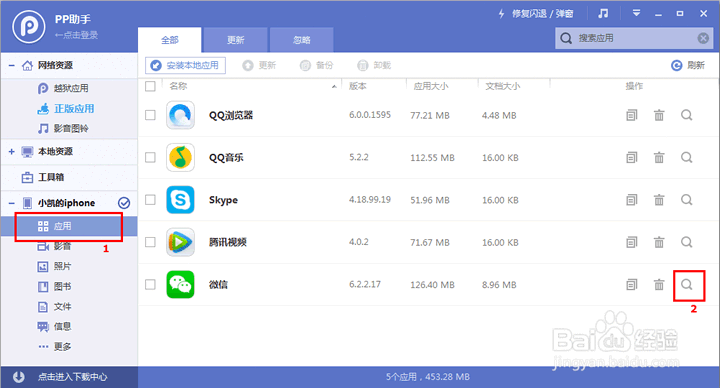Tick the checkbox for QQ浏览器
The width and height of the screenshot is (720, 388).
(150, 115)
